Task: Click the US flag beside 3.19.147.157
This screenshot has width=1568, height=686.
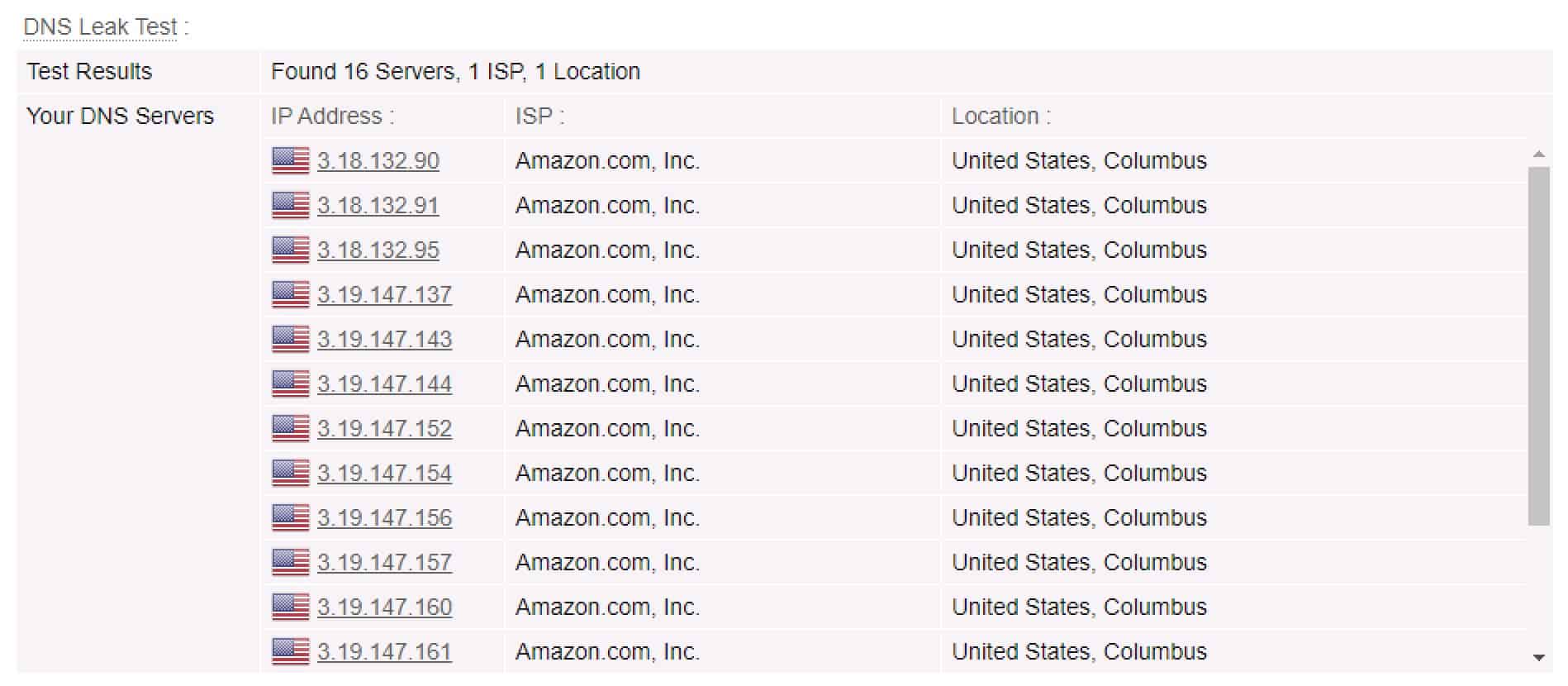Action: [290, 562]
